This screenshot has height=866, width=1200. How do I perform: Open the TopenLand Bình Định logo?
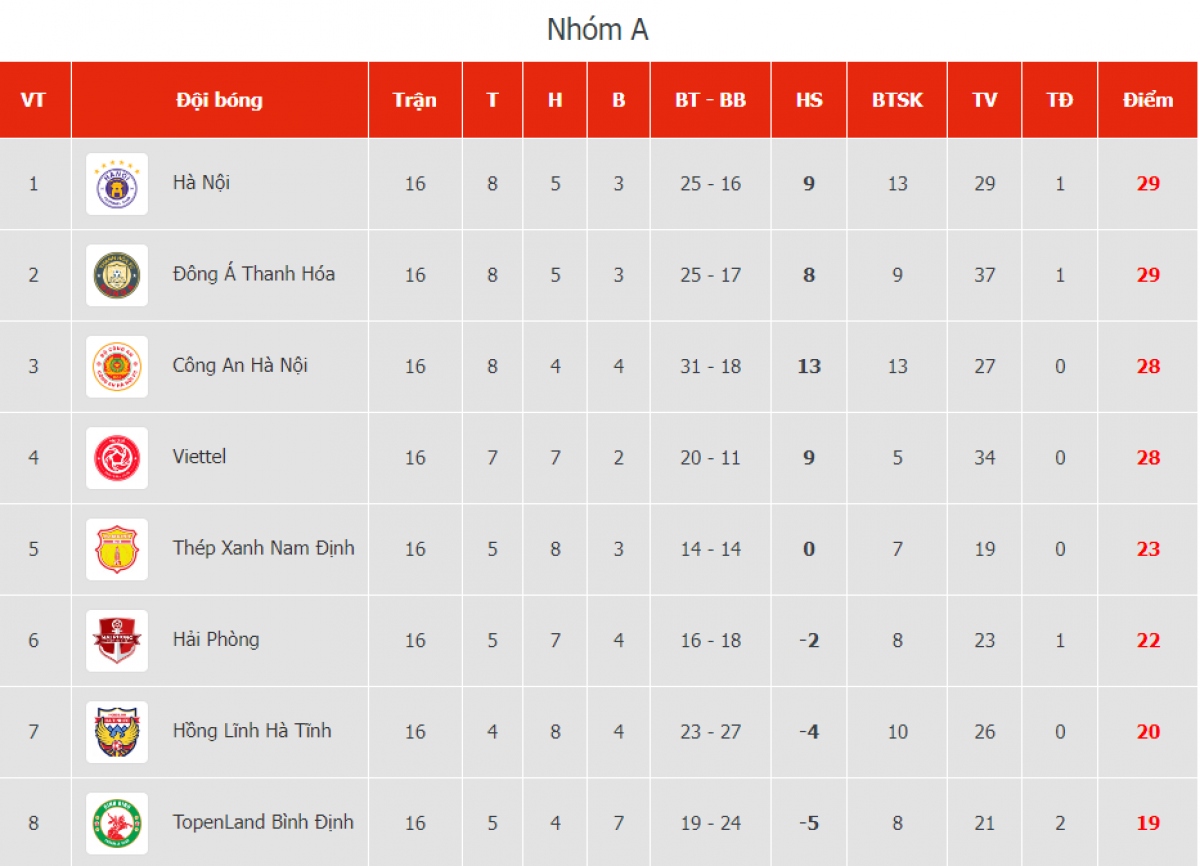[117, 823]
